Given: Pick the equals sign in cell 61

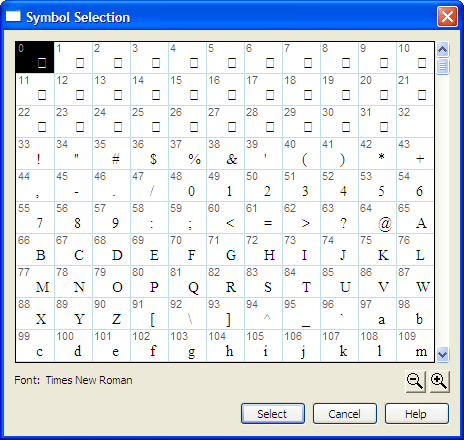Looking at the screenshot, I should click(x=263, y=218).
